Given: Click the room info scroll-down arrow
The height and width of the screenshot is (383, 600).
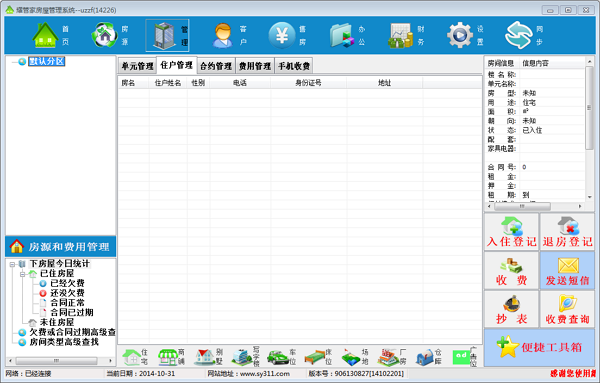Looking at the screenshot, I should coord(589,197).
